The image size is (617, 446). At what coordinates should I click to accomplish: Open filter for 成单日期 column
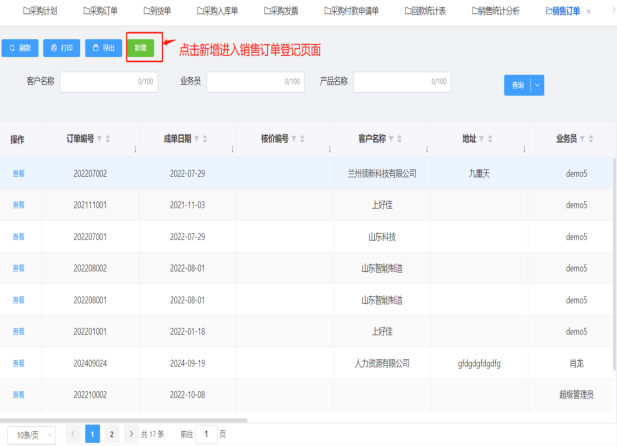click(x=197, y=139)
